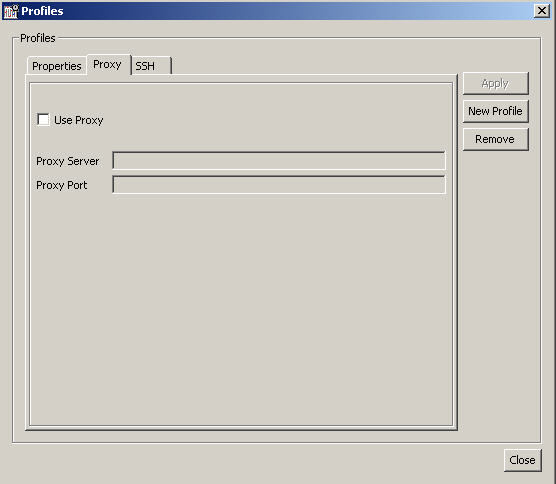Create a profile with New Profile button
The height and width of the screenshot is (484, 556).
[495, 111]
